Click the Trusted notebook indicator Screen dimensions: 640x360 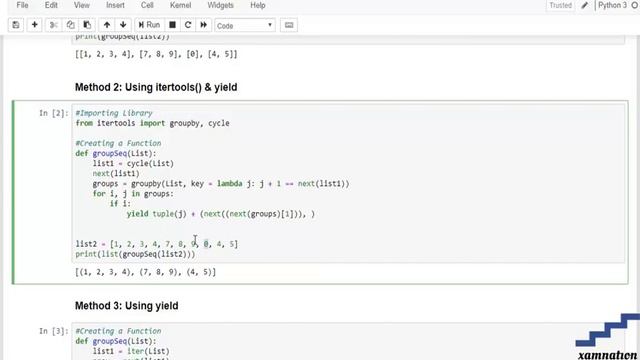coord(560,5)
